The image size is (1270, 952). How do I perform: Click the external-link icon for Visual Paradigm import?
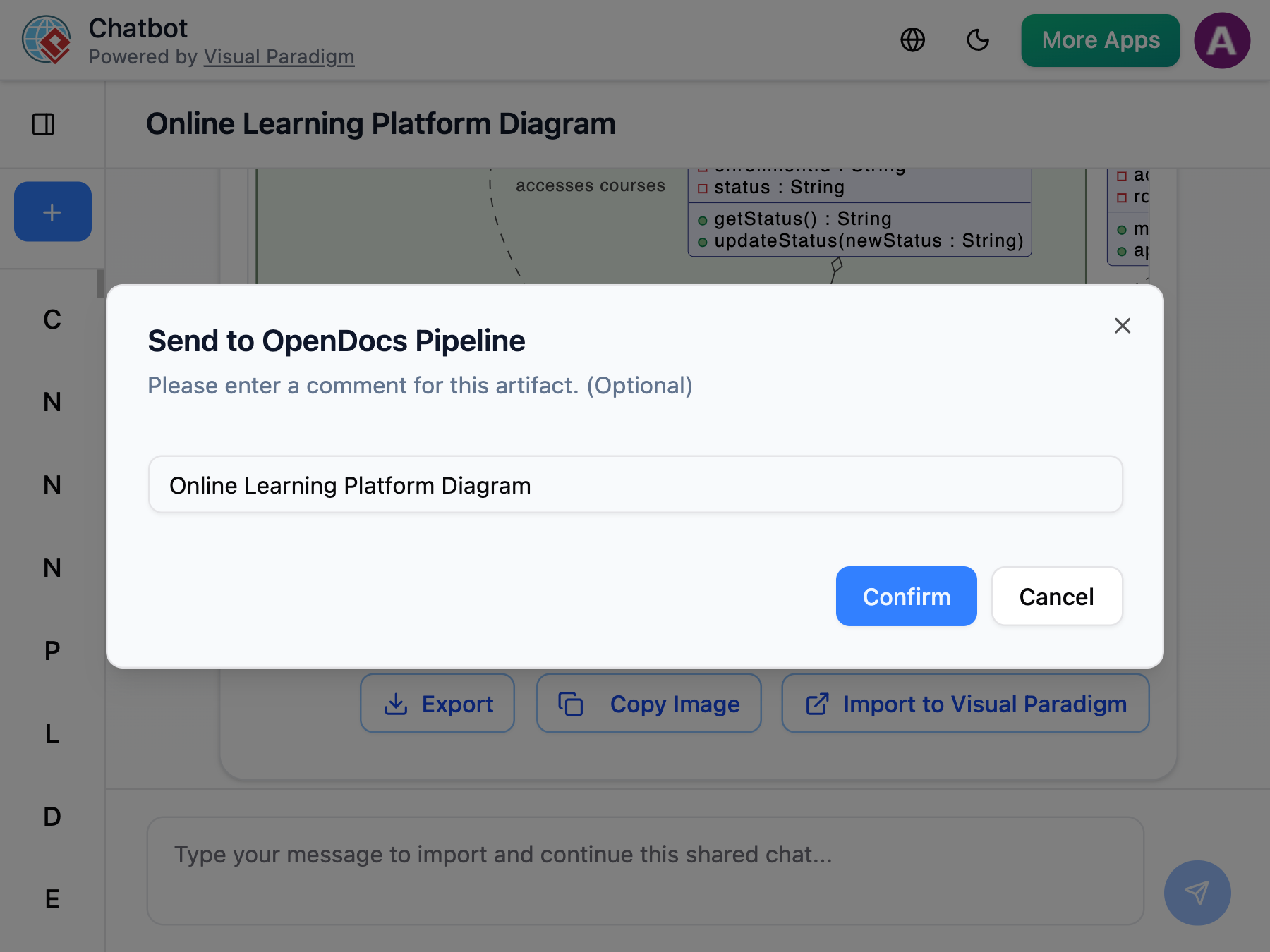click(817, 703)
